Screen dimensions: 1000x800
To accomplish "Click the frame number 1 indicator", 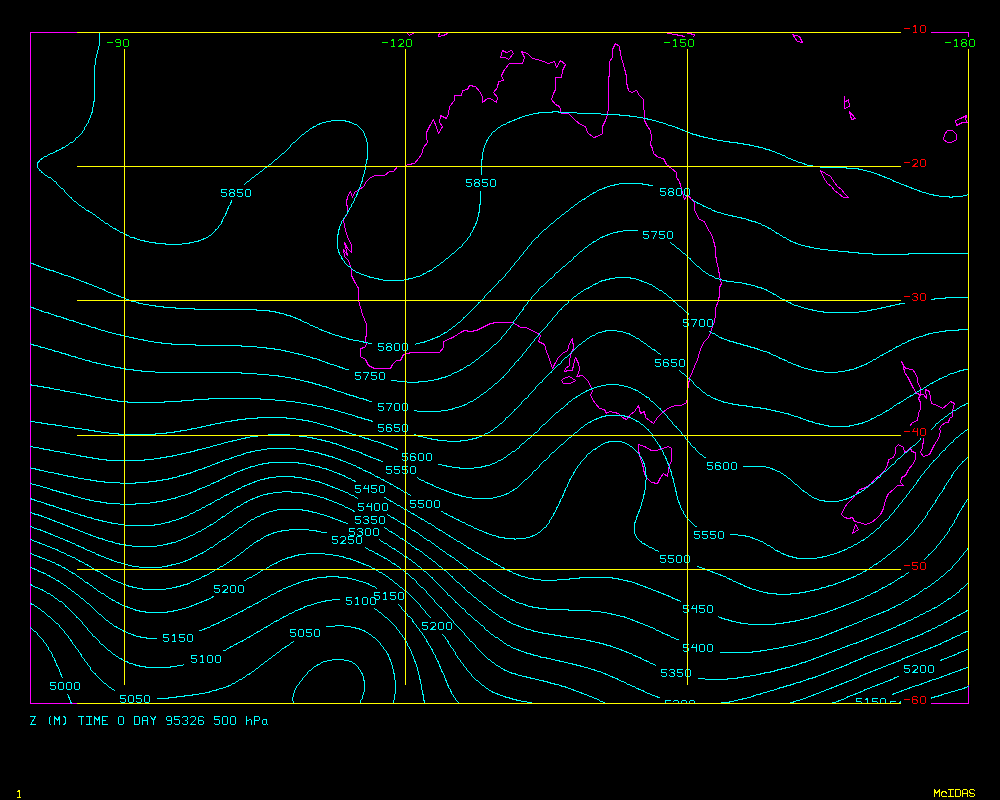I will point(18,793).
